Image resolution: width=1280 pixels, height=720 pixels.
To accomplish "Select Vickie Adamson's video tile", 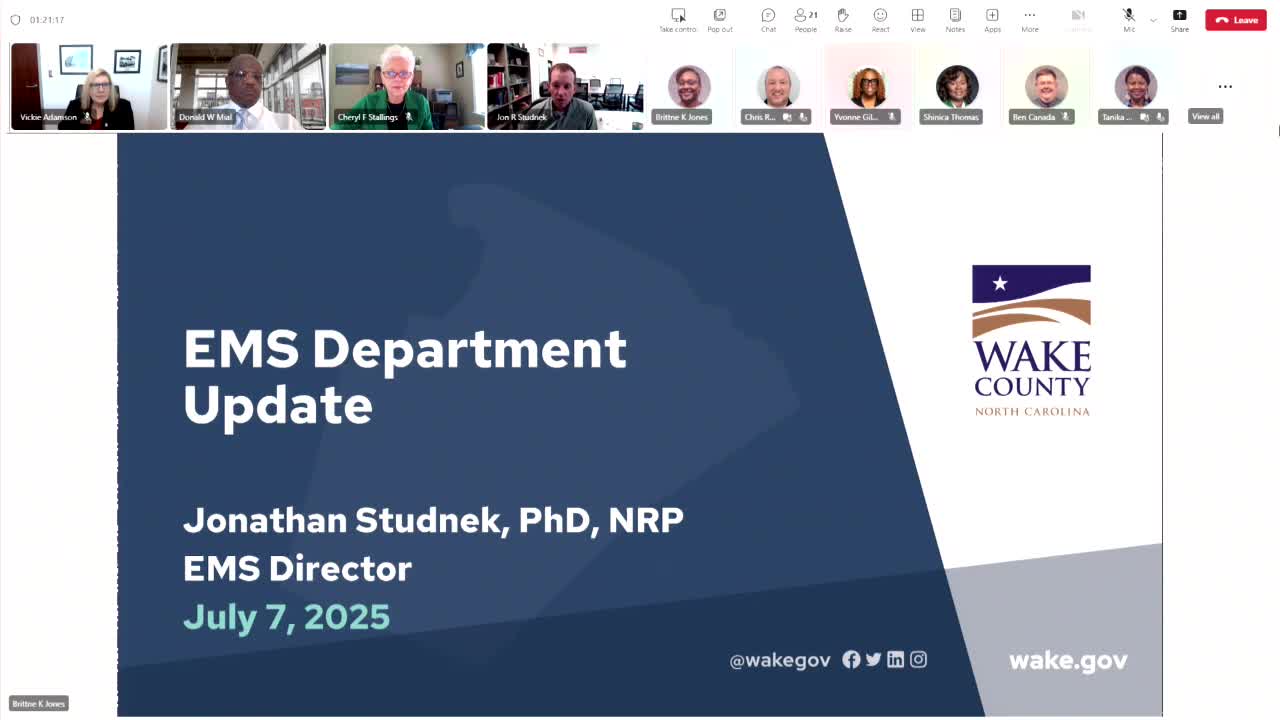I will point(89,87).
